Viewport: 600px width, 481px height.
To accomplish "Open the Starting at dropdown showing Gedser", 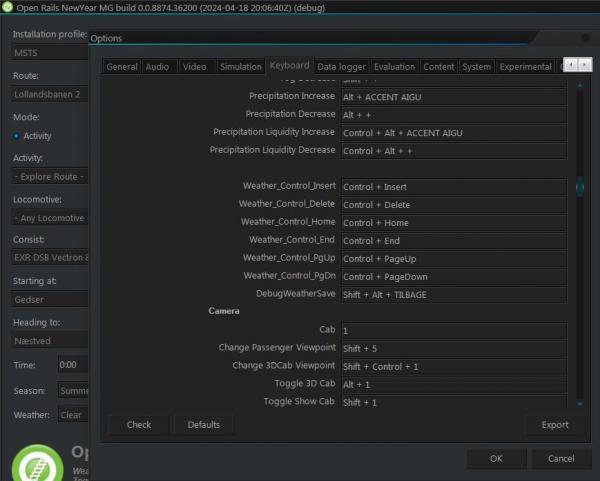I will click(x=50, y=300).
